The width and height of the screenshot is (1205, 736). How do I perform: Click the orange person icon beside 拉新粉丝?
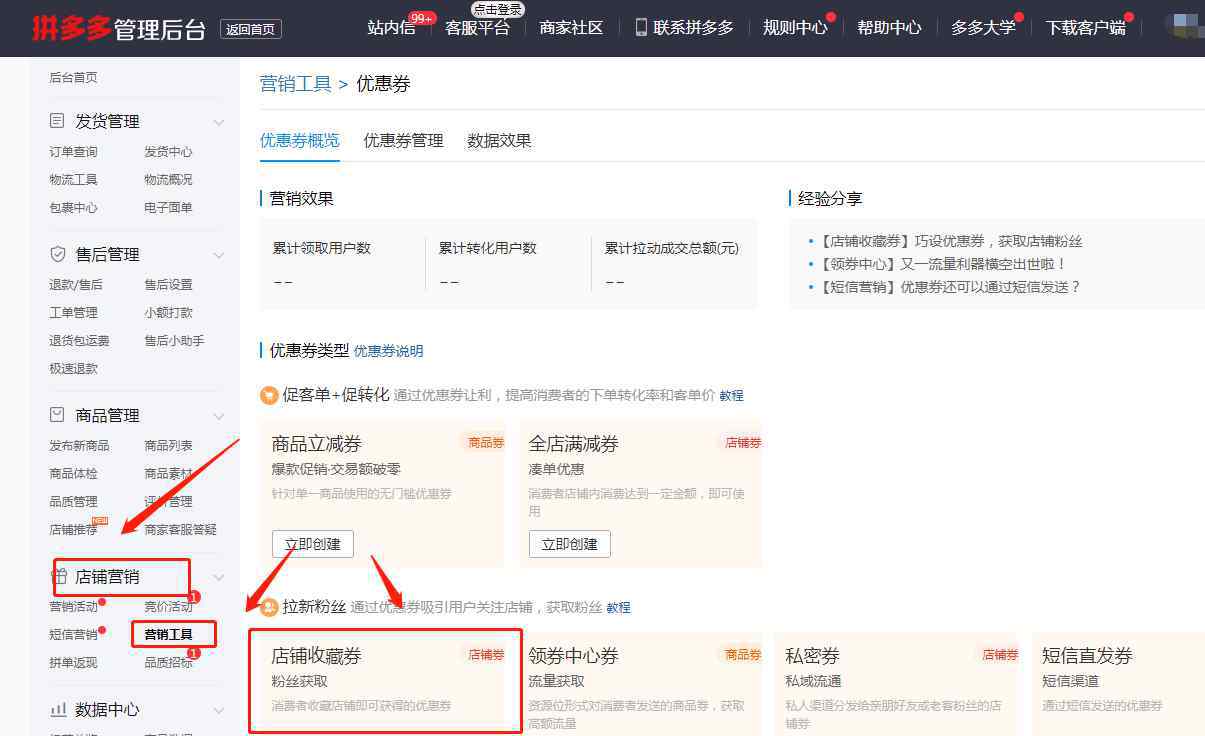[269, 607]
